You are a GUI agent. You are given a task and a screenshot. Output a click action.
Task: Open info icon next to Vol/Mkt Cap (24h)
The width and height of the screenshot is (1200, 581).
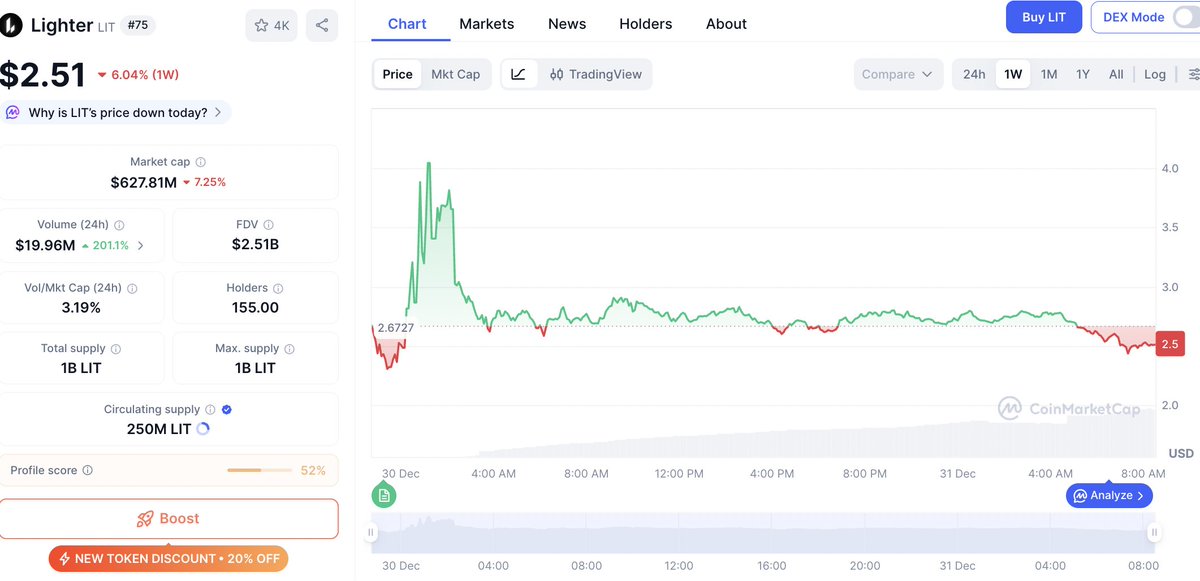pyautogui.click(x=132, y=288)
